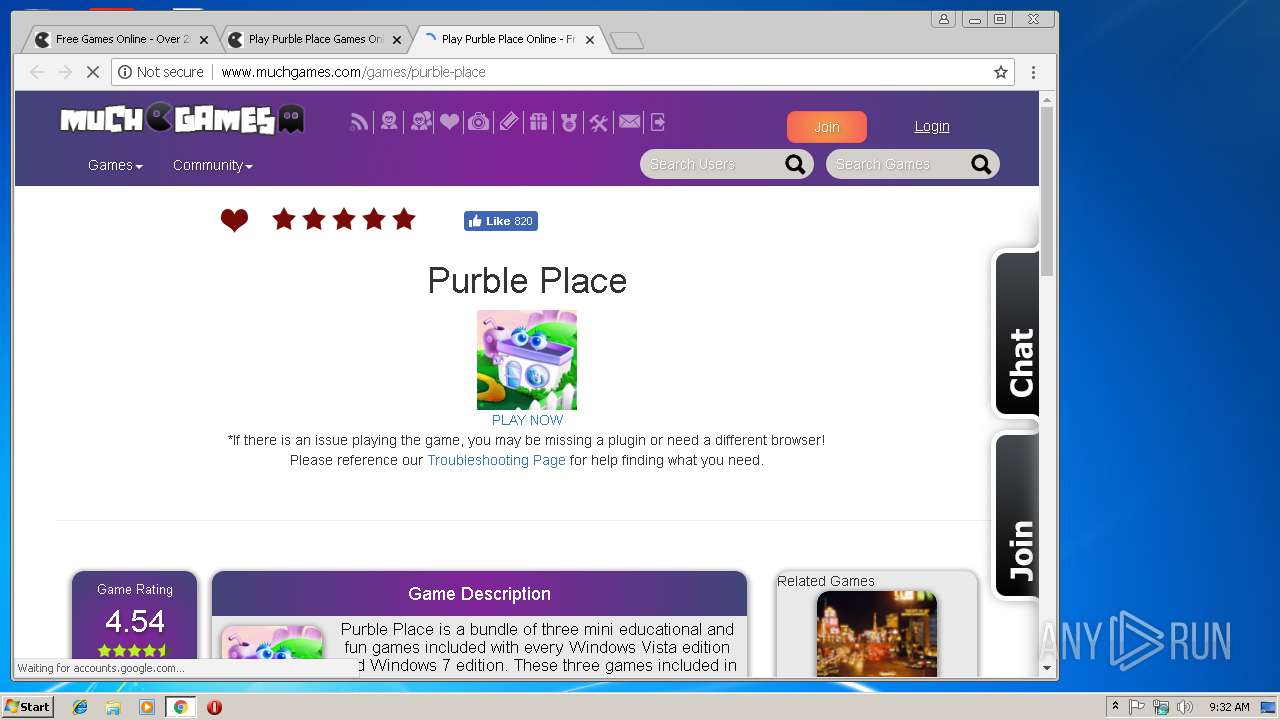Submit the Search Users magnifier icon
This screenshot has width=1280, height=720.
[x=795, y=164]
